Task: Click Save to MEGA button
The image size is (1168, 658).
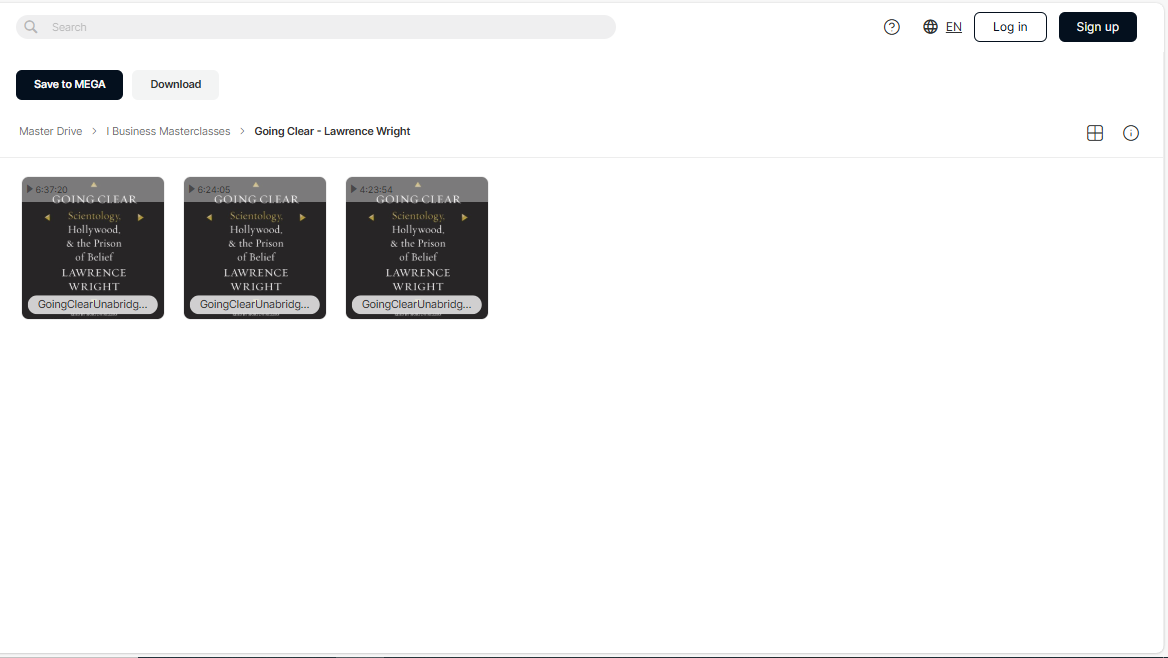Action: pyautogui.click(x=69, y=84)
